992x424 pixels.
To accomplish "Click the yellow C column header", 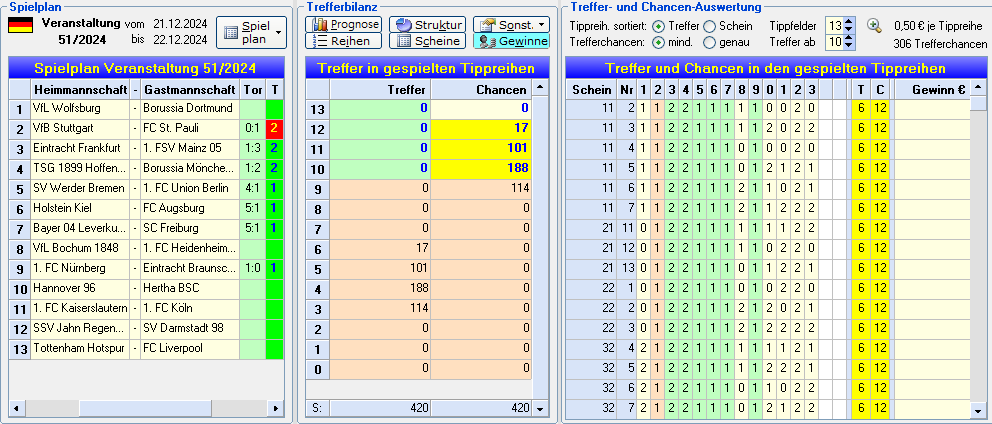I will (880, 90).
